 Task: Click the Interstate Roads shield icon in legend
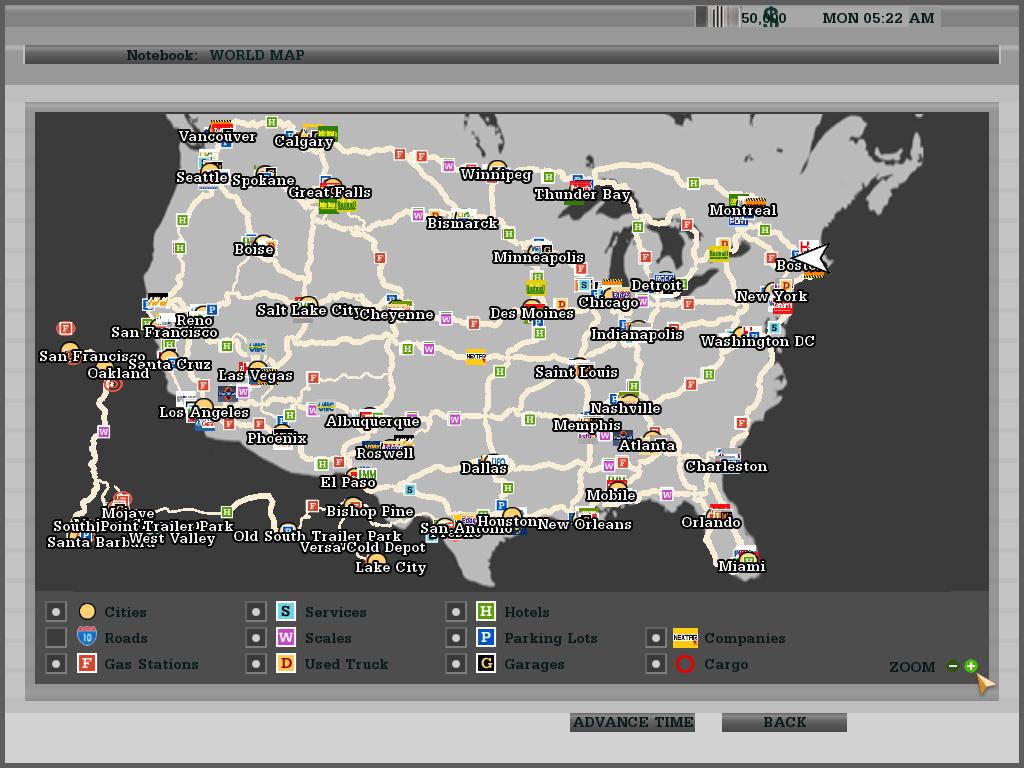coord(87,637)
